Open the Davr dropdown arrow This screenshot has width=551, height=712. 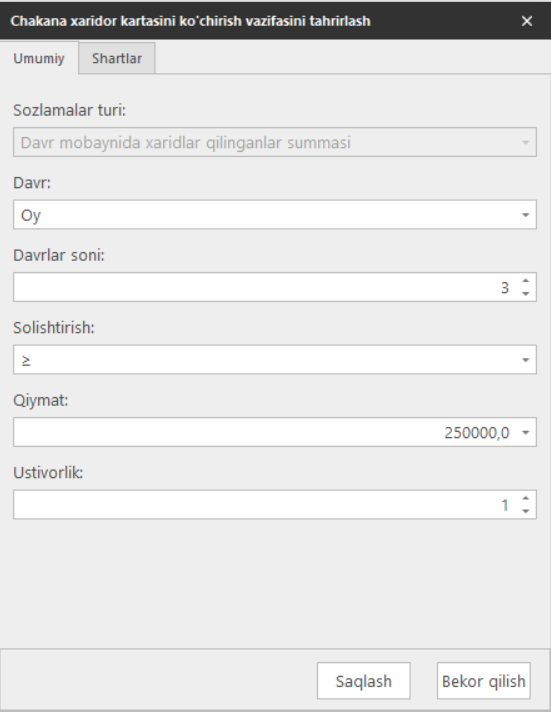[526, 215]
